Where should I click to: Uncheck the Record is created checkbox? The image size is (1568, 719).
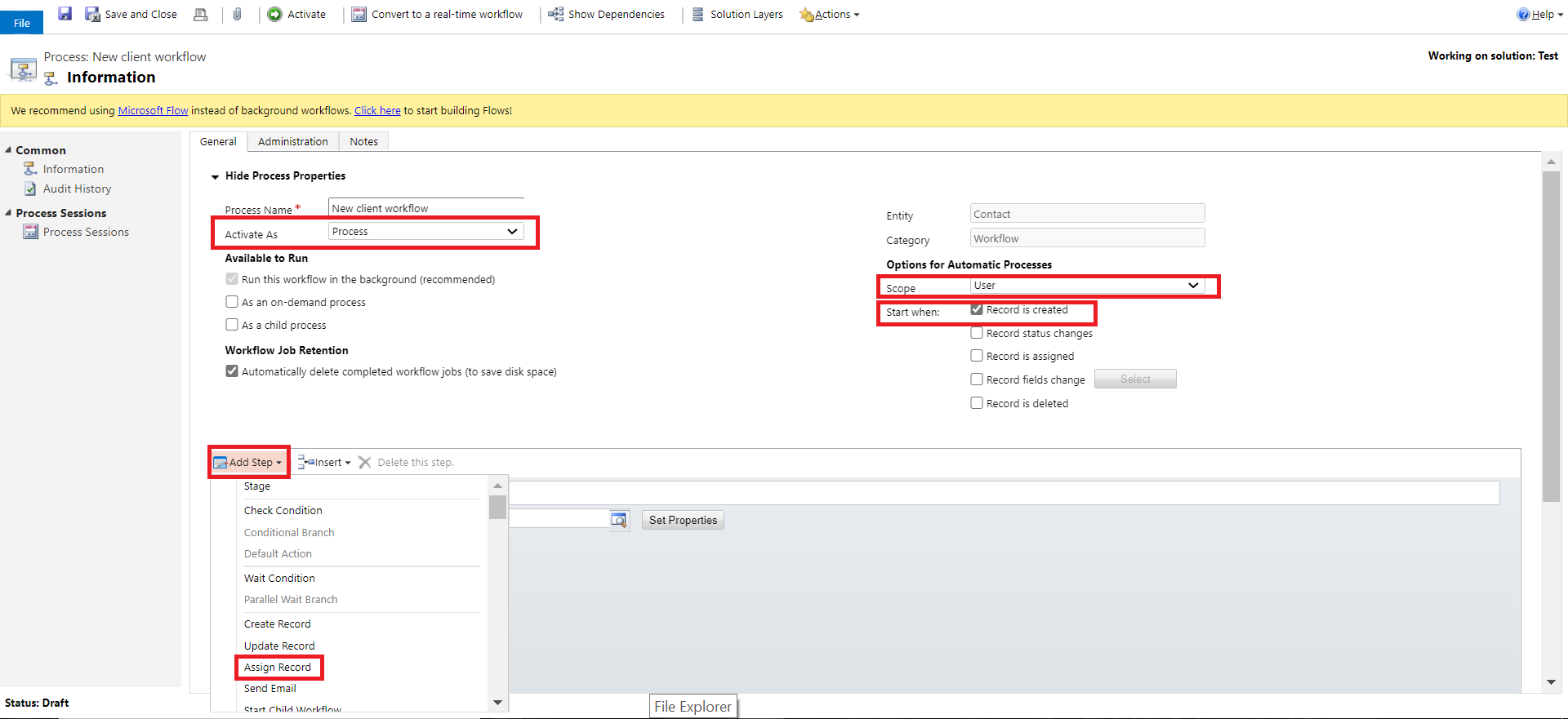click(x=977, y=309)
